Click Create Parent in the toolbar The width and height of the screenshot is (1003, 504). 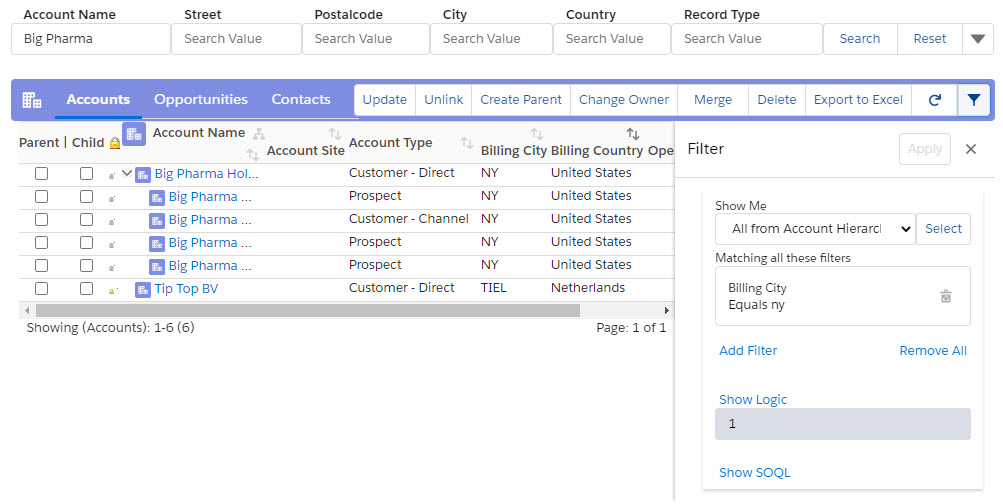tap(521, 100)
